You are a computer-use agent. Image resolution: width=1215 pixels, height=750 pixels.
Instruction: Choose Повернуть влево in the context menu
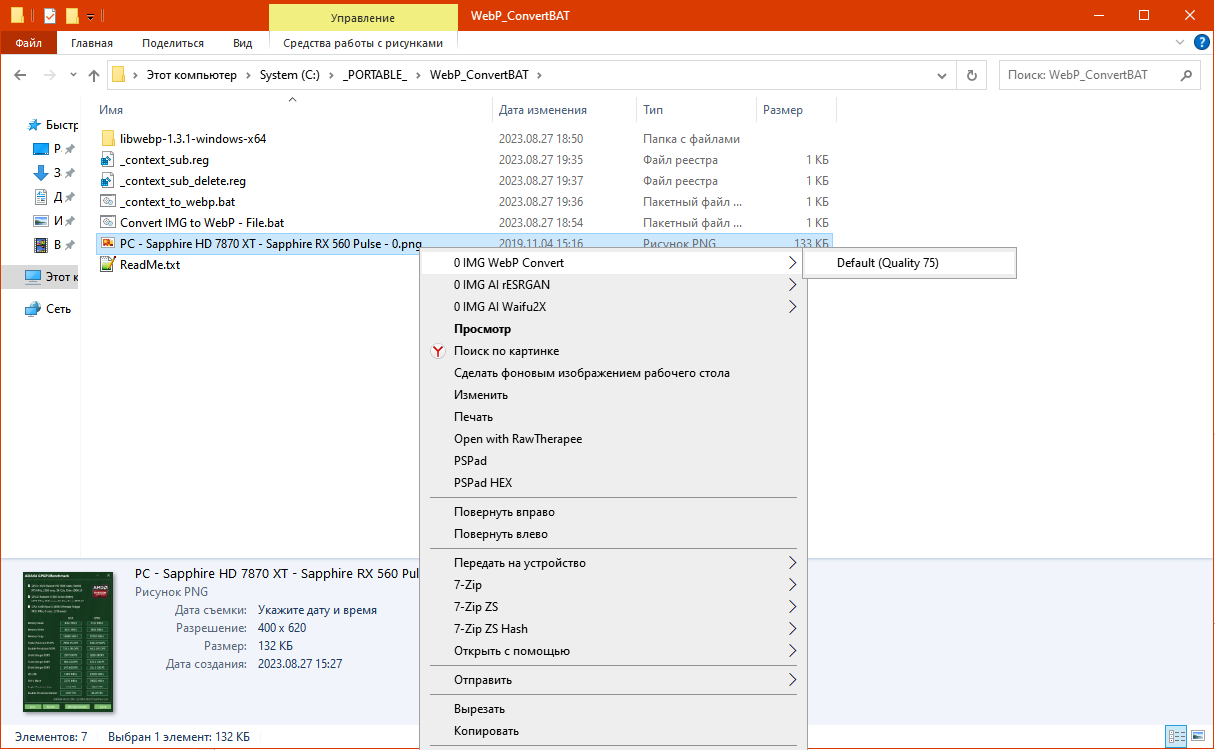coord(613,534)
